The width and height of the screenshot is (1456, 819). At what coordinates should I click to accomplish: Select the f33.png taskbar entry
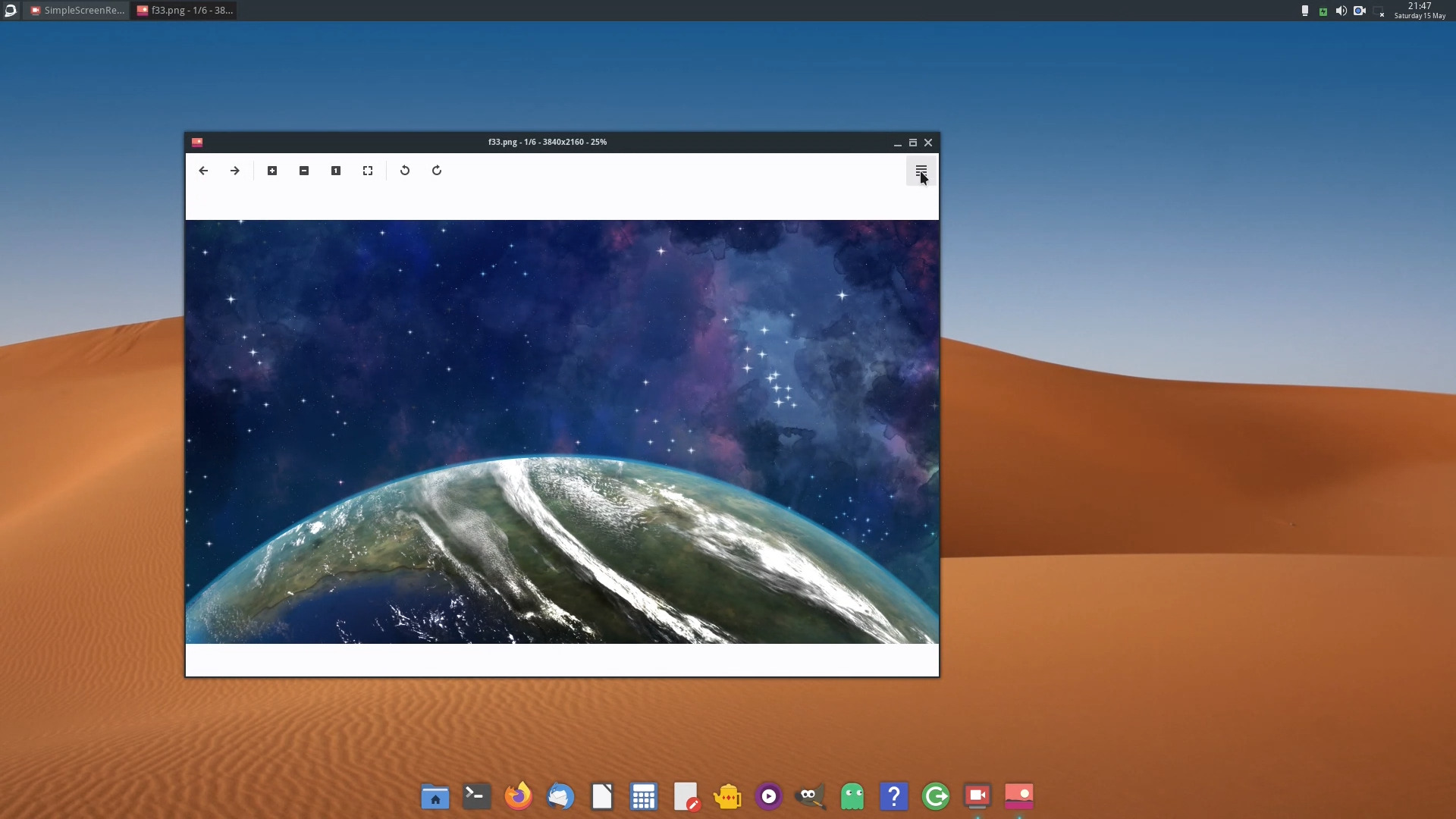[x=182, y=11]
